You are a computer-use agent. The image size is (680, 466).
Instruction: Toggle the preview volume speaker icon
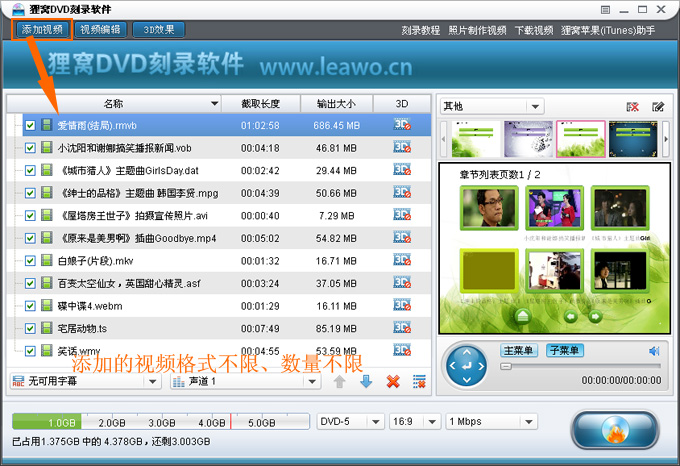click(654, 351)
